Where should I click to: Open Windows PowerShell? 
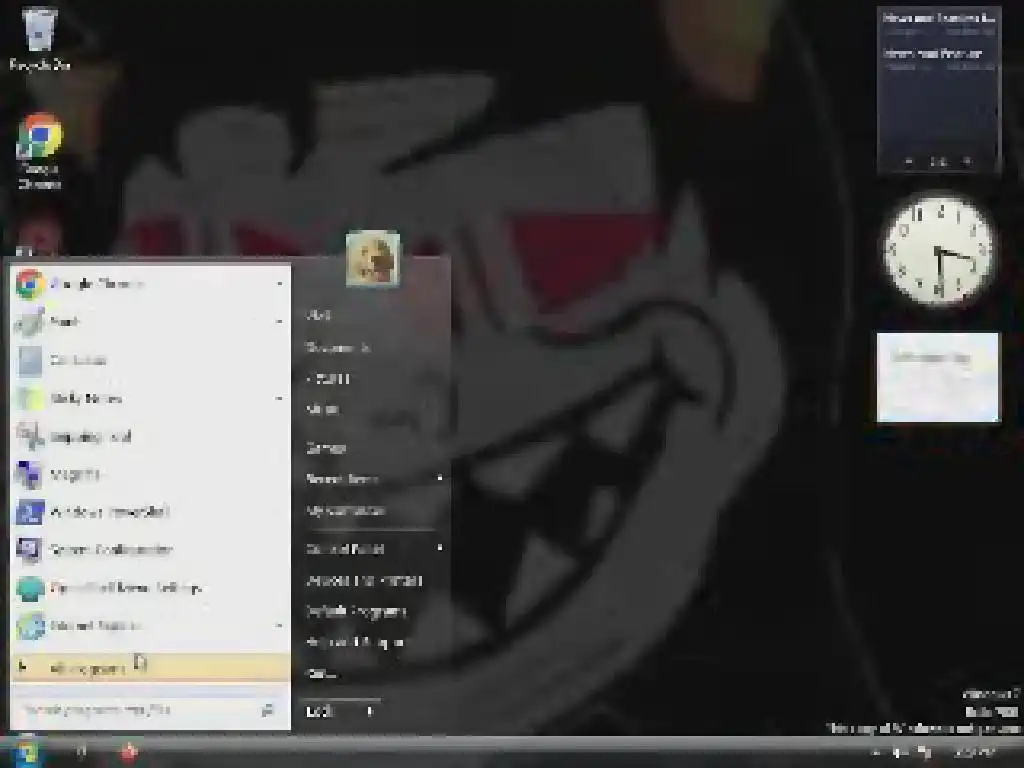point(150,513)
